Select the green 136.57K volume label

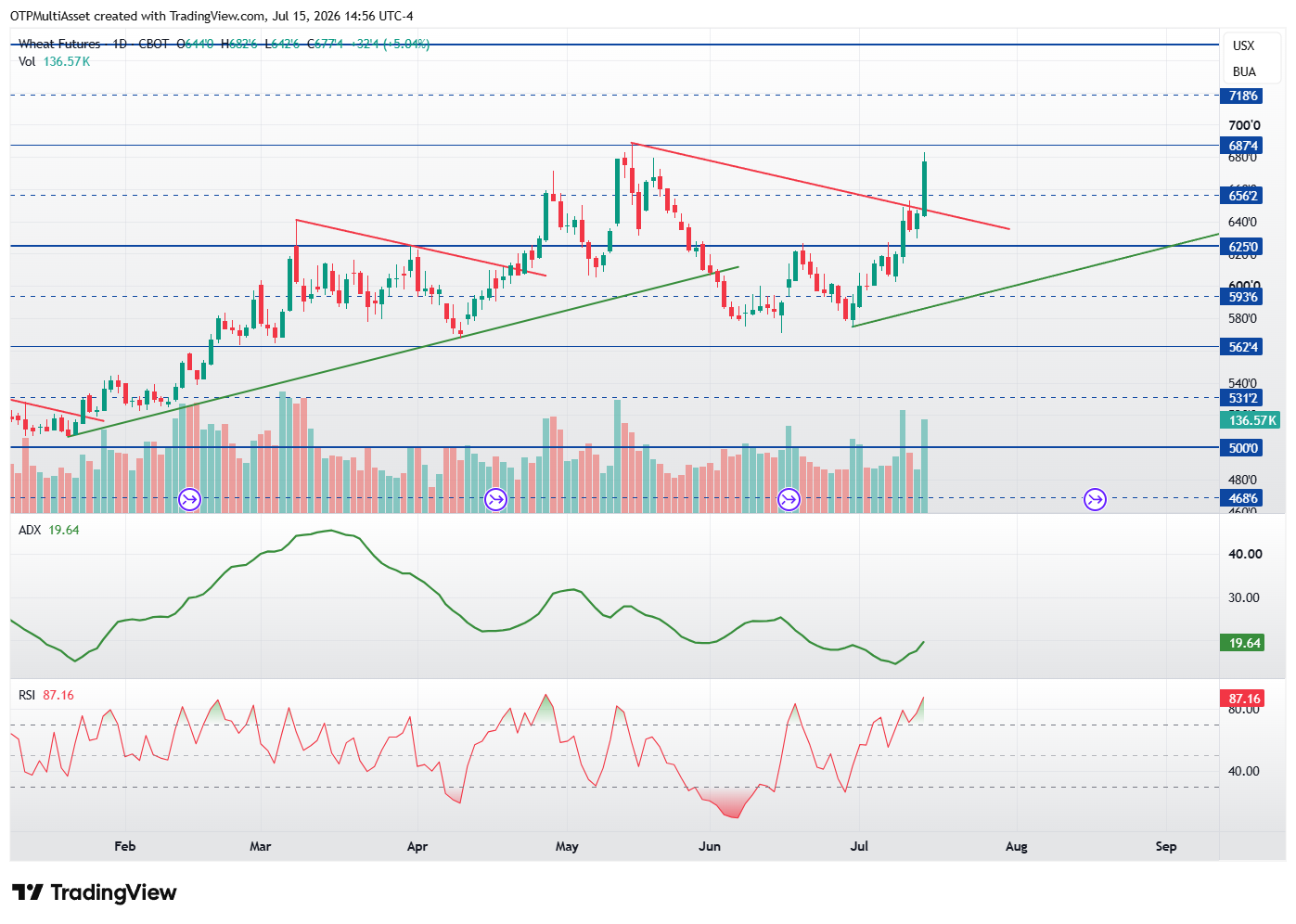pyautogui.click(x=1250, y=420)
